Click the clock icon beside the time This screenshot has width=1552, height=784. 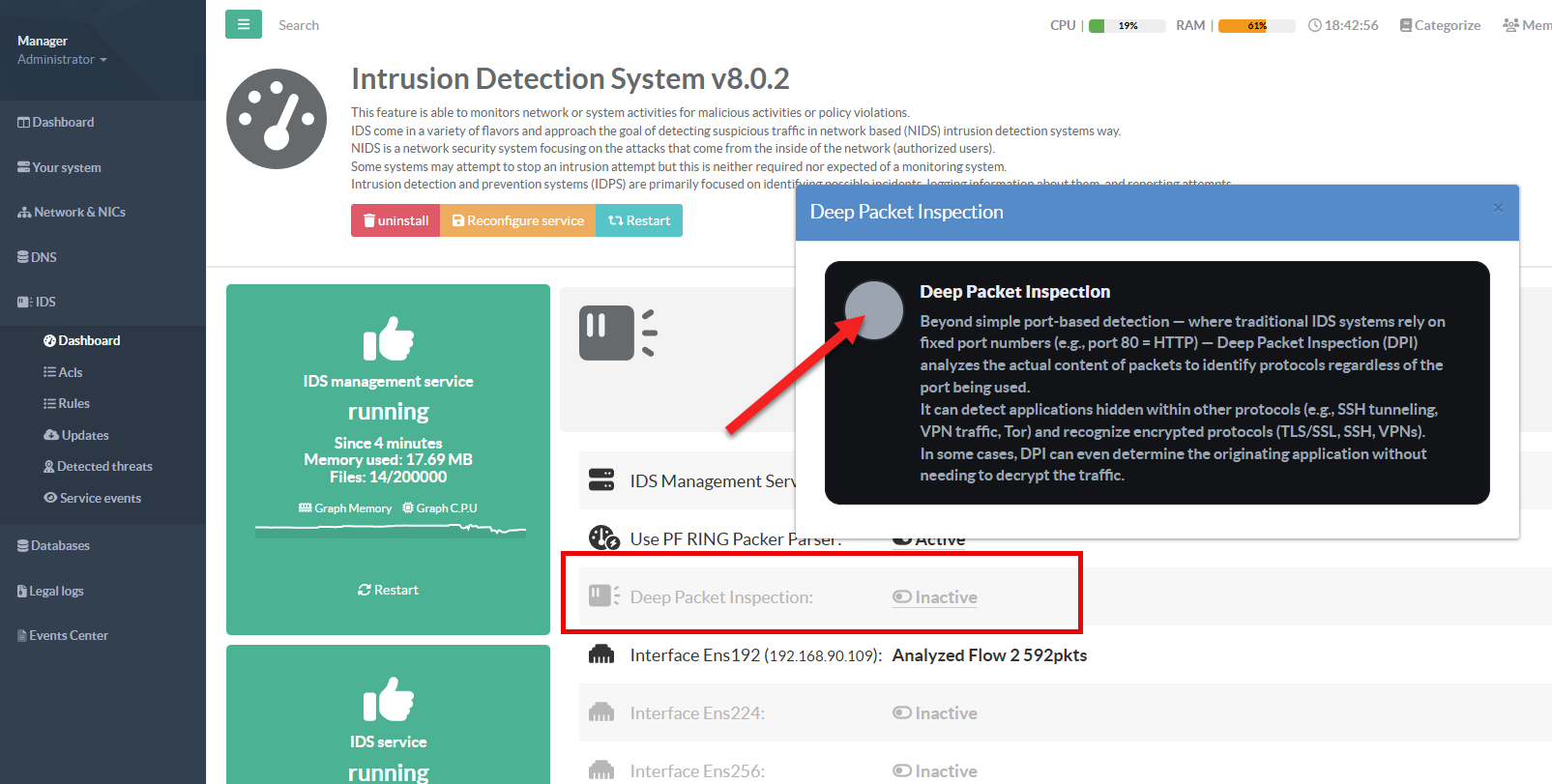click(x=1314, y=25)
